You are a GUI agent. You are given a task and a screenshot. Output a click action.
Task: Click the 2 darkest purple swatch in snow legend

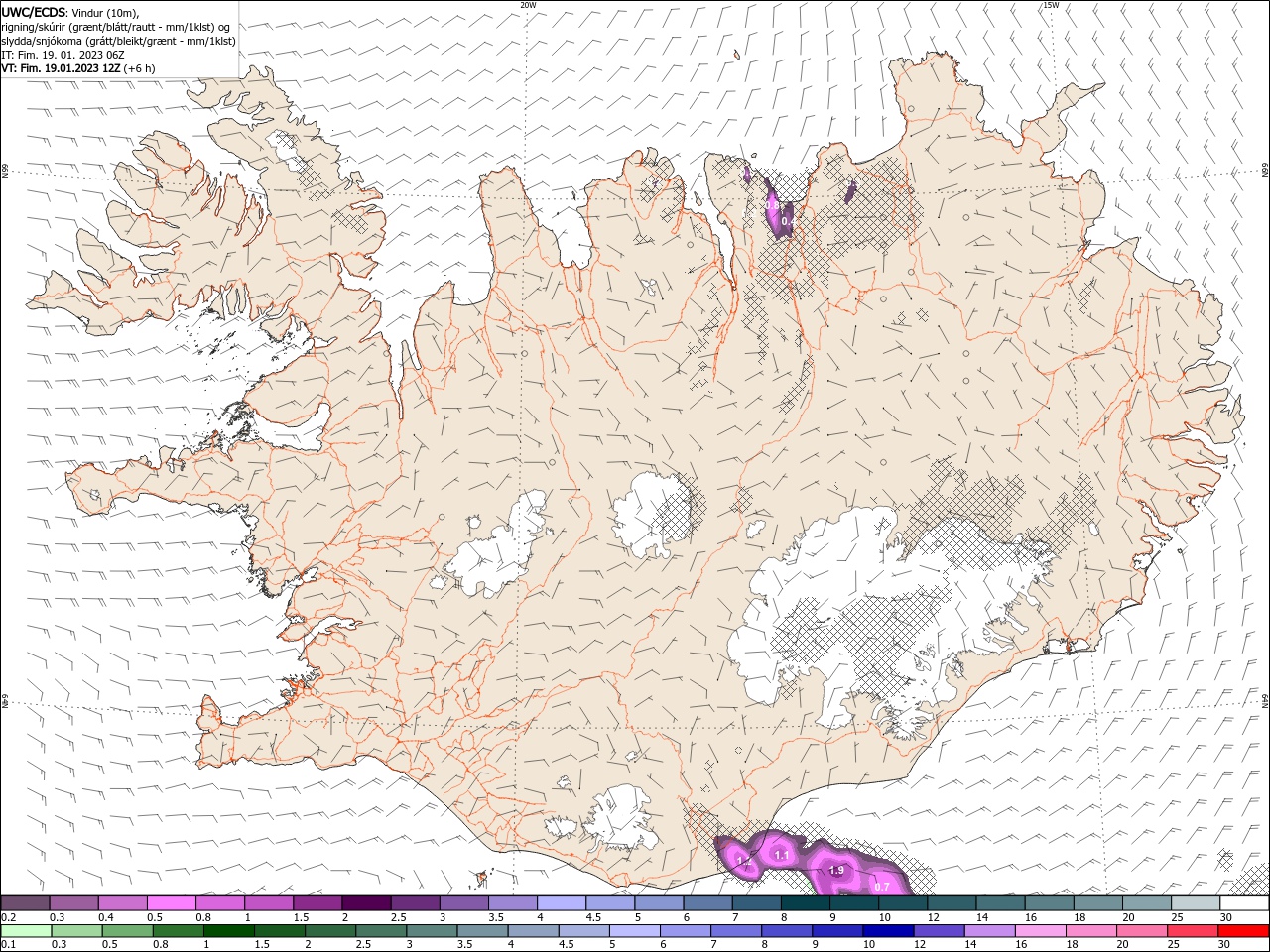coord(365,903)
